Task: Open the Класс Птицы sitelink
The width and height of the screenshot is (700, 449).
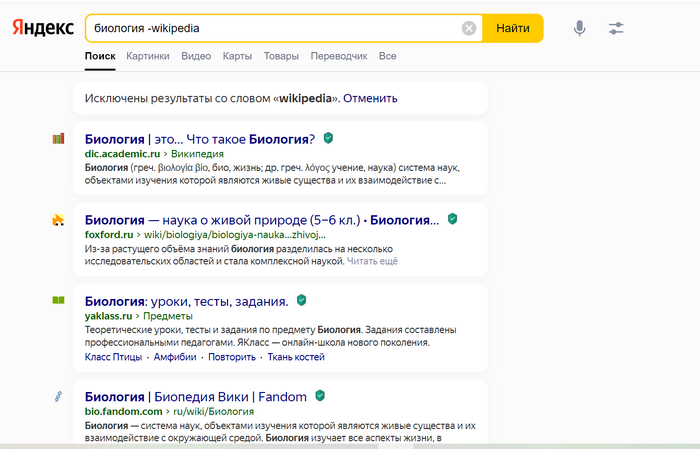Action: click(x=113, y=357)
